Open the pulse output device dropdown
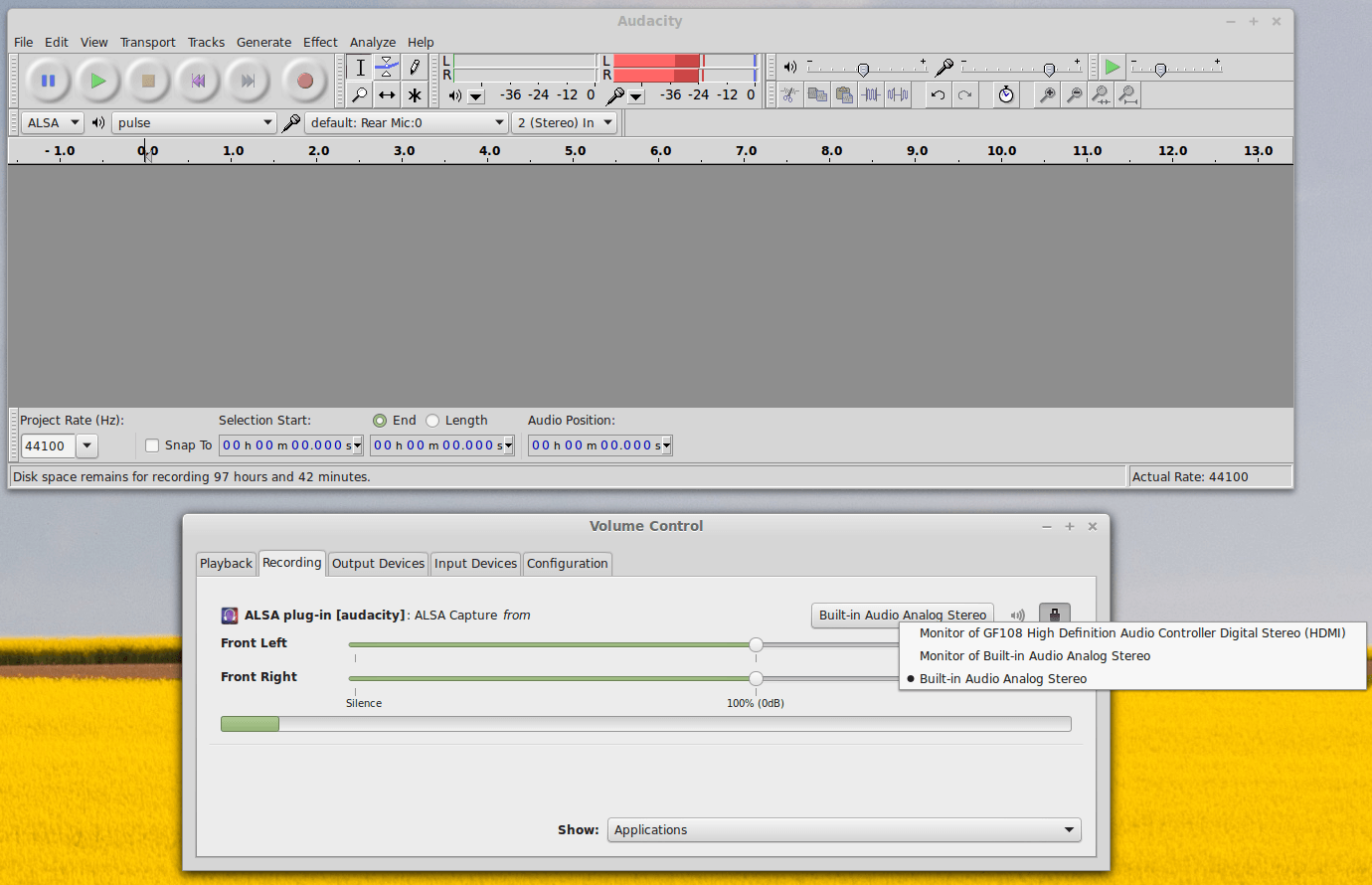 (x=194, y=122)
